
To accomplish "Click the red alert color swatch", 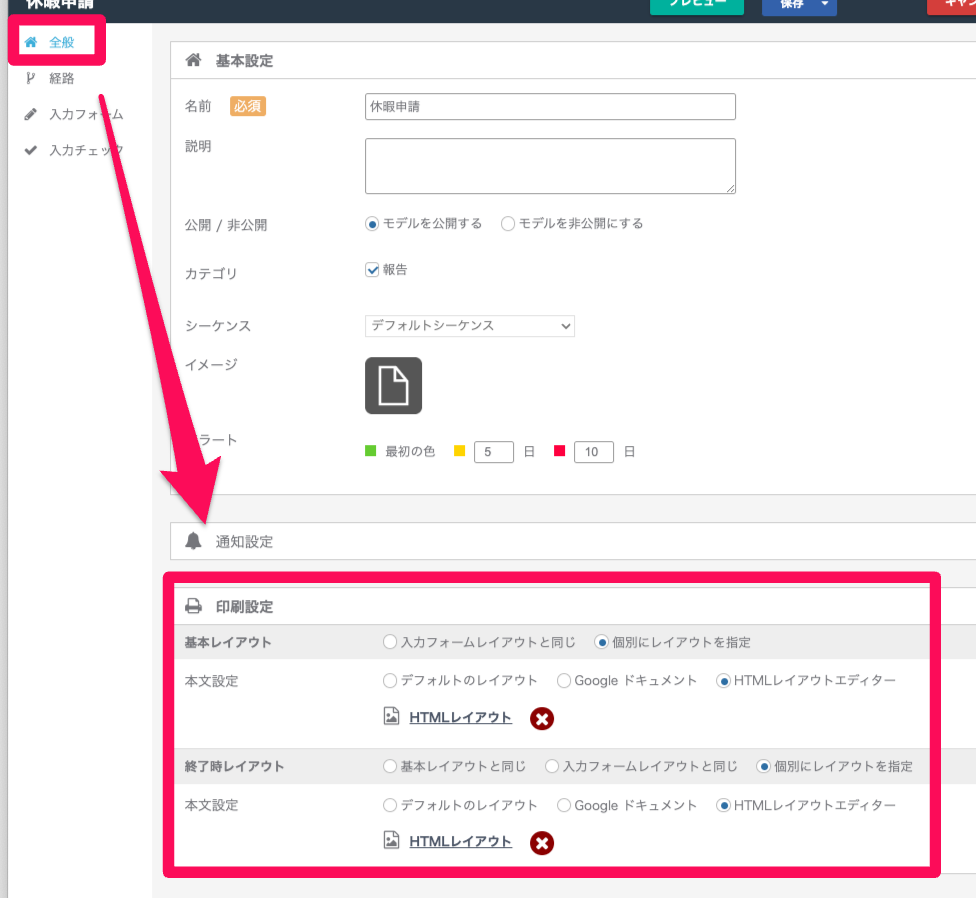I will click(x=560, y=451).
